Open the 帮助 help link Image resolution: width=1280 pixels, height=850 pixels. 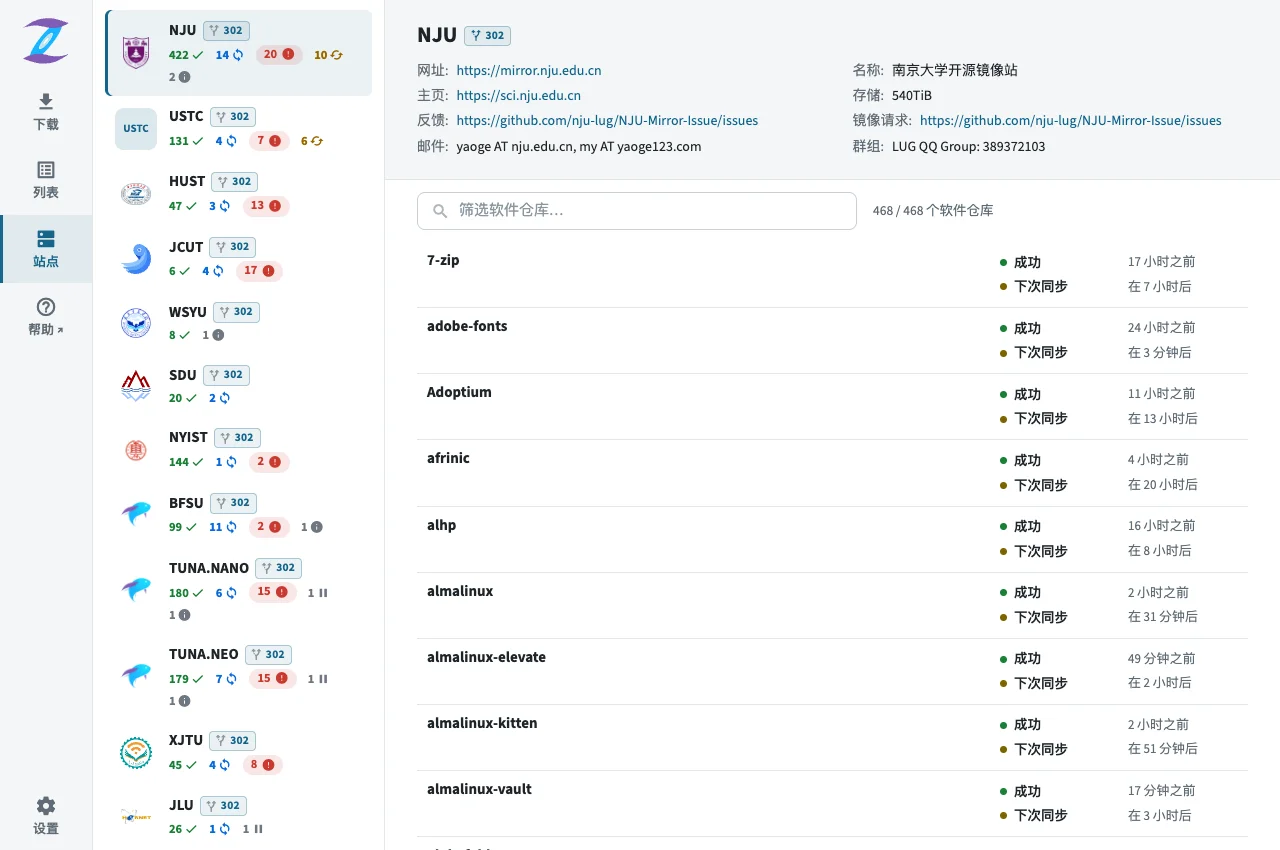pos(46,317)
